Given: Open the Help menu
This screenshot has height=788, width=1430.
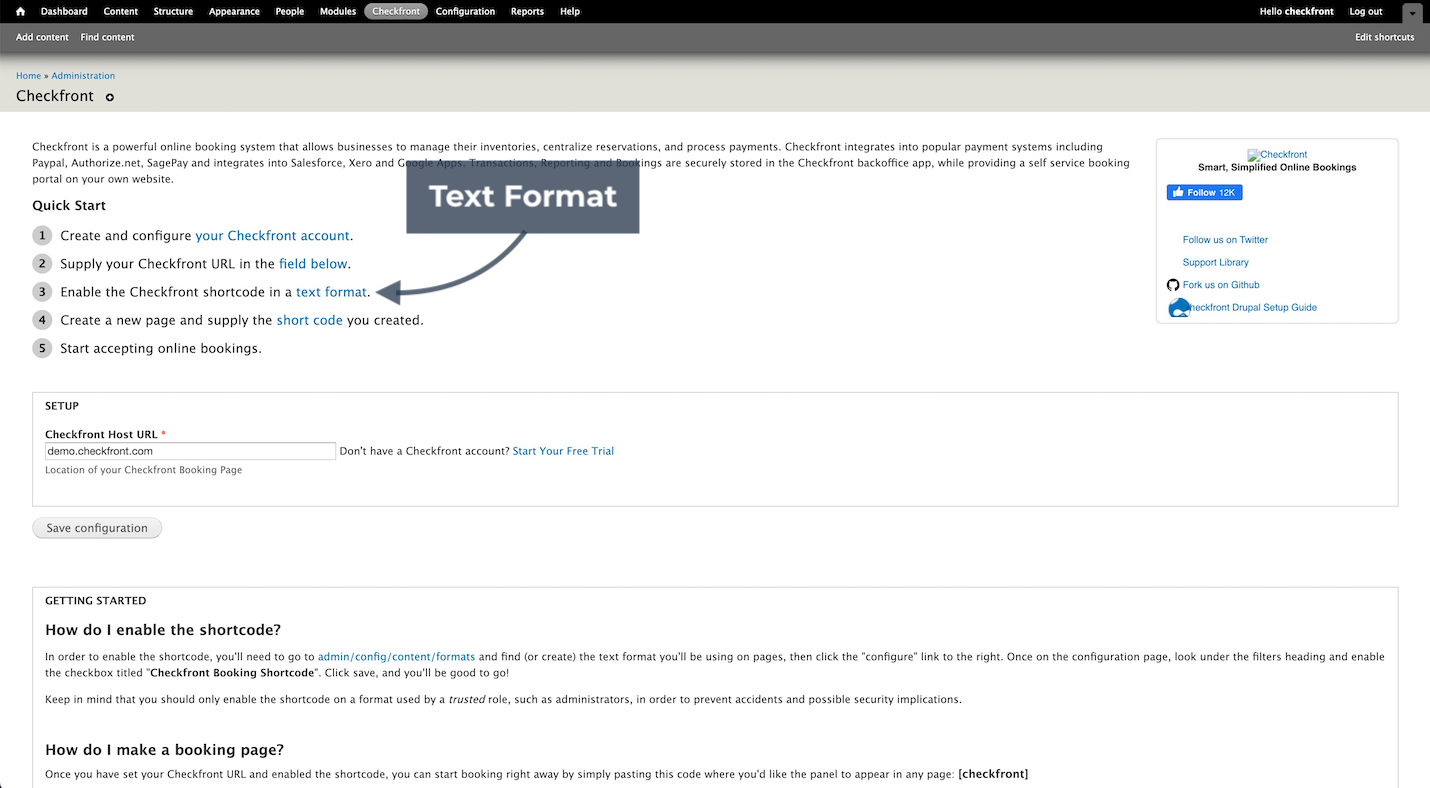Looking at the screenshot, I should [570, 12].
